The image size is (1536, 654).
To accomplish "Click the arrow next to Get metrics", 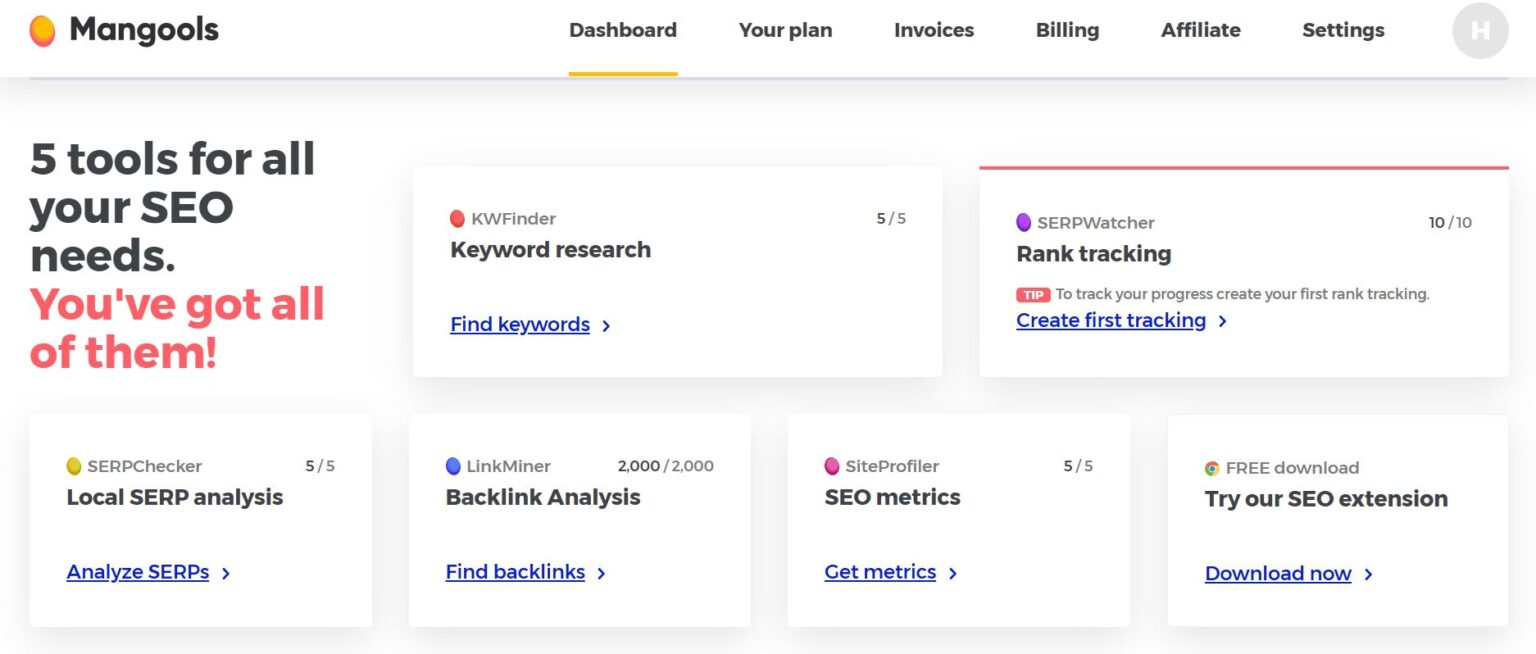I will pos(952,574).
